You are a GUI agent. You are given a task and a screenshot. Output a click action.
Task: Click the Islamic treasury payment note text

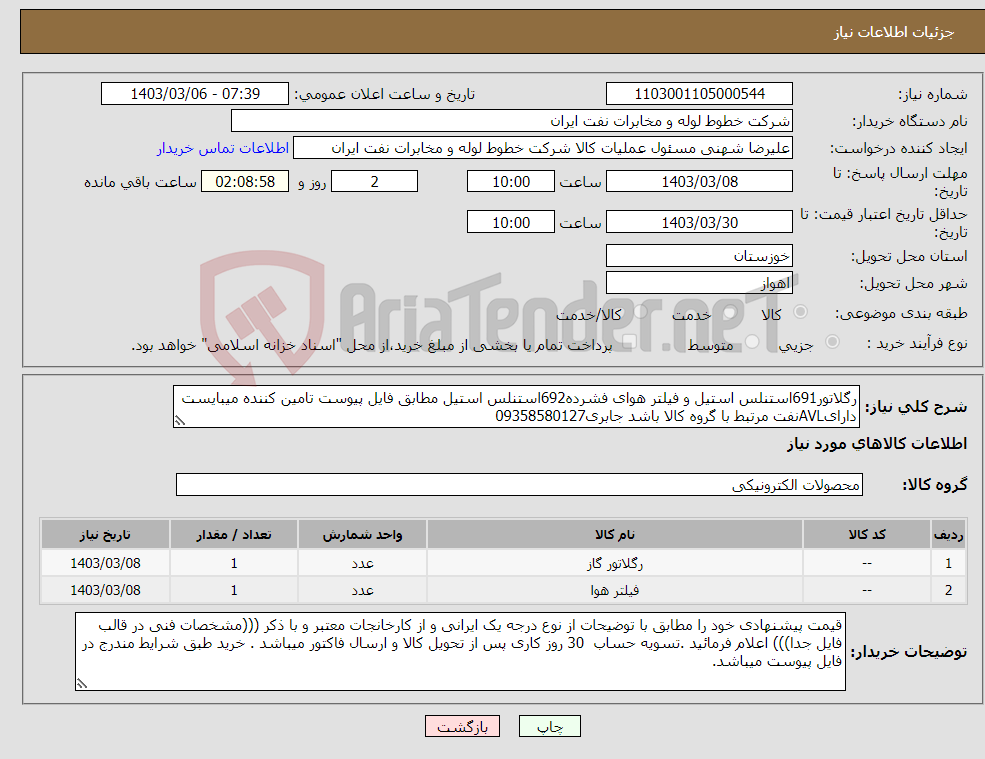click(x=372, y=345)
